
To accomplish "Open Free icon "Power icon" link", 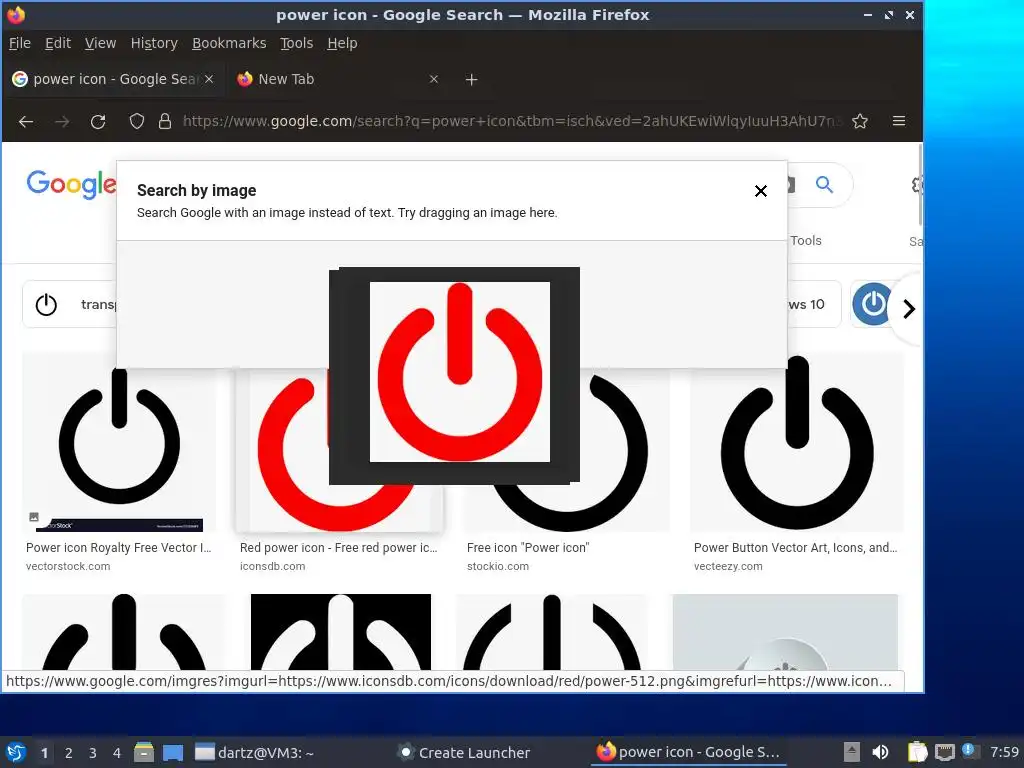I will [x=528, y=548].
